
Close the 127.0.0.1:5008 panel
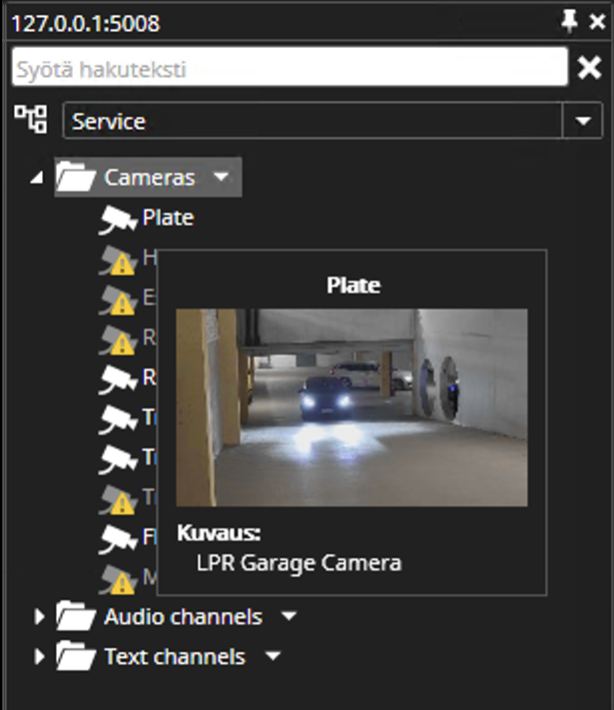click(597, 21)
